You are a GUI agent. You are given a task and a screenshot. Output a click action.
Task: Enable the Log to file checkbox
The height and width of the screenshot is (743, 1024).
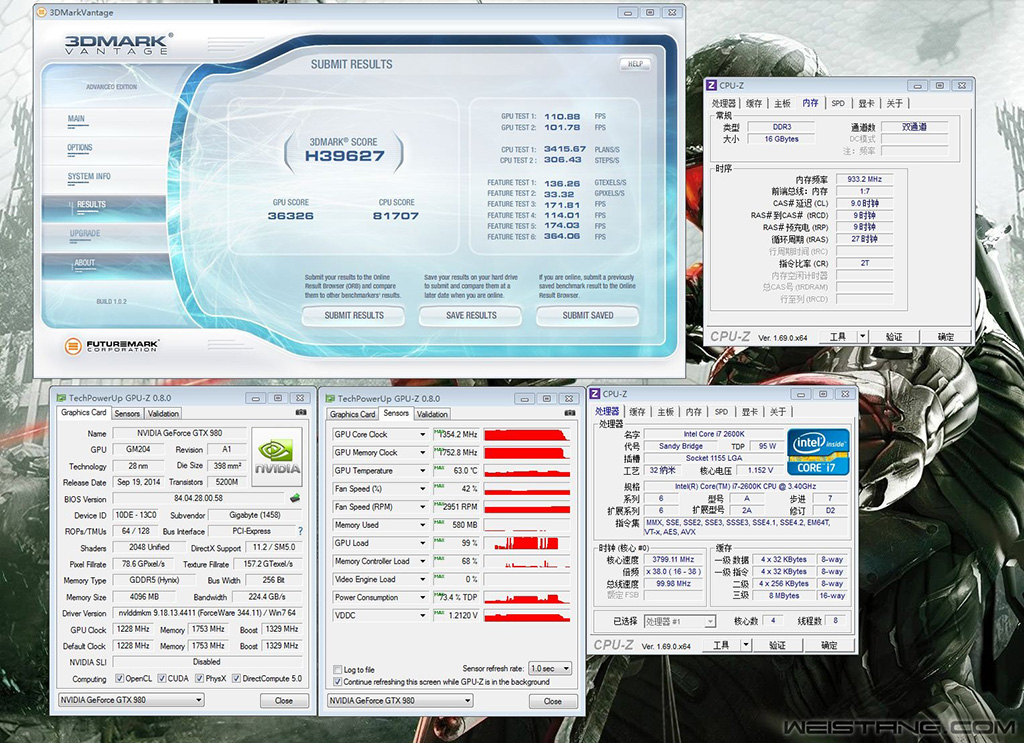pos(337,669)
